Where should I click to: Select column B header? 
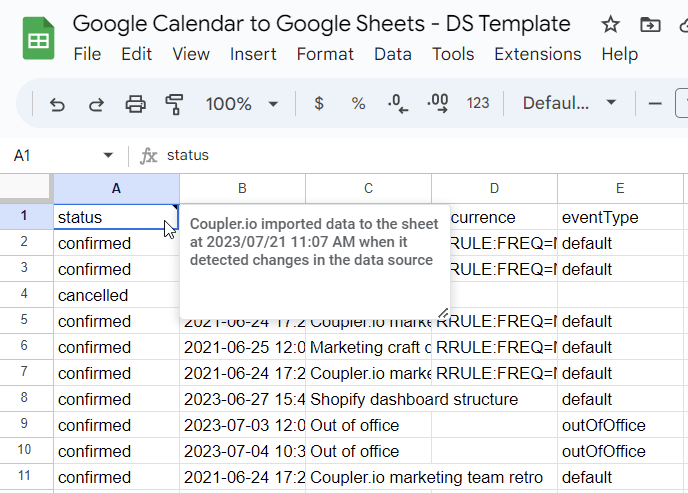242,189
